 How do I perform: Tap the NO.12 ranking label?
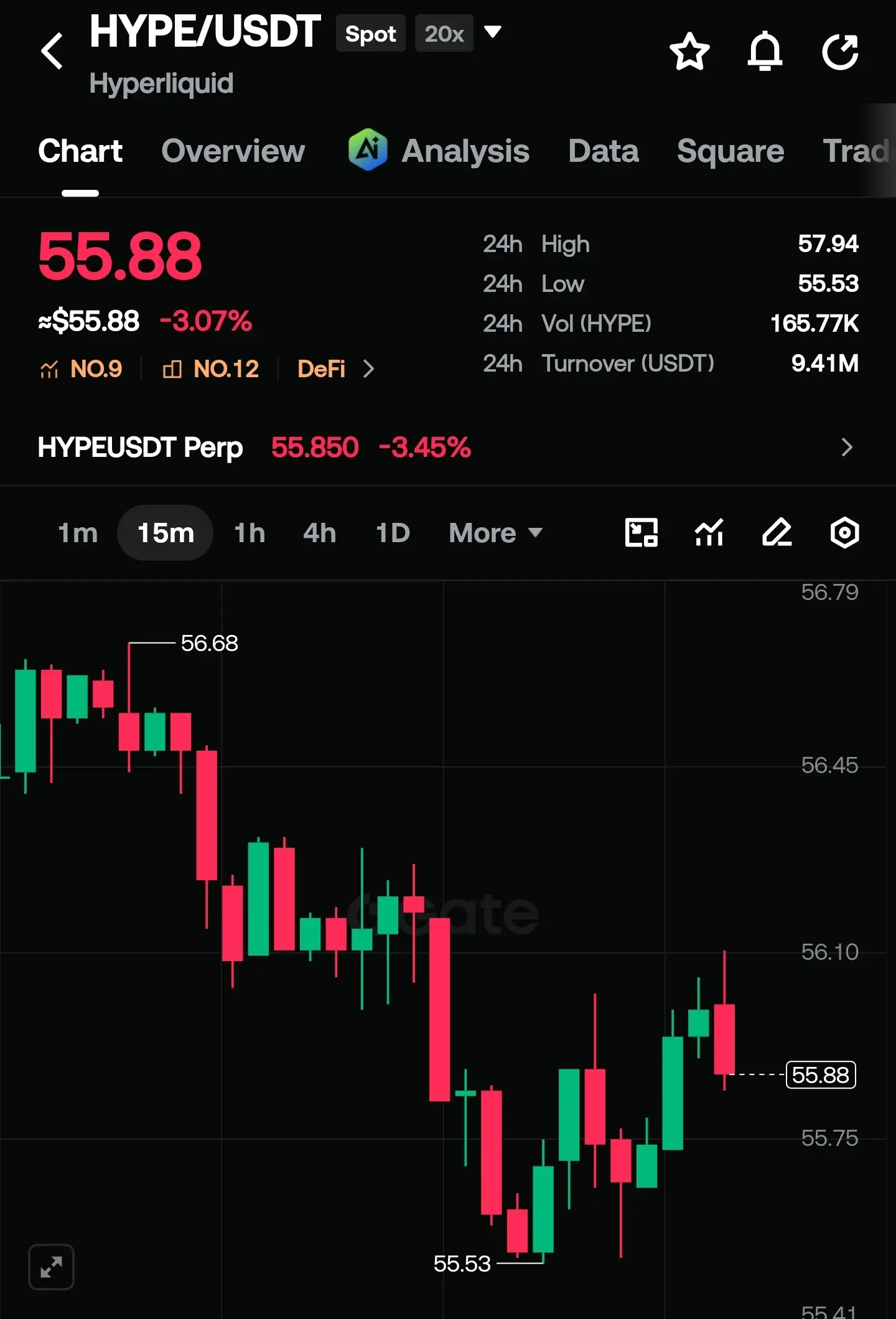click(226, 369)
